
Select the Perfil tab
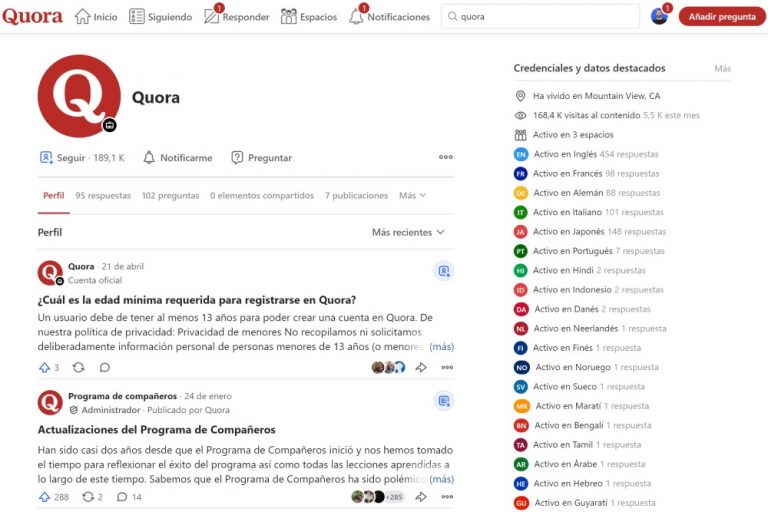(x=53, y=195)
